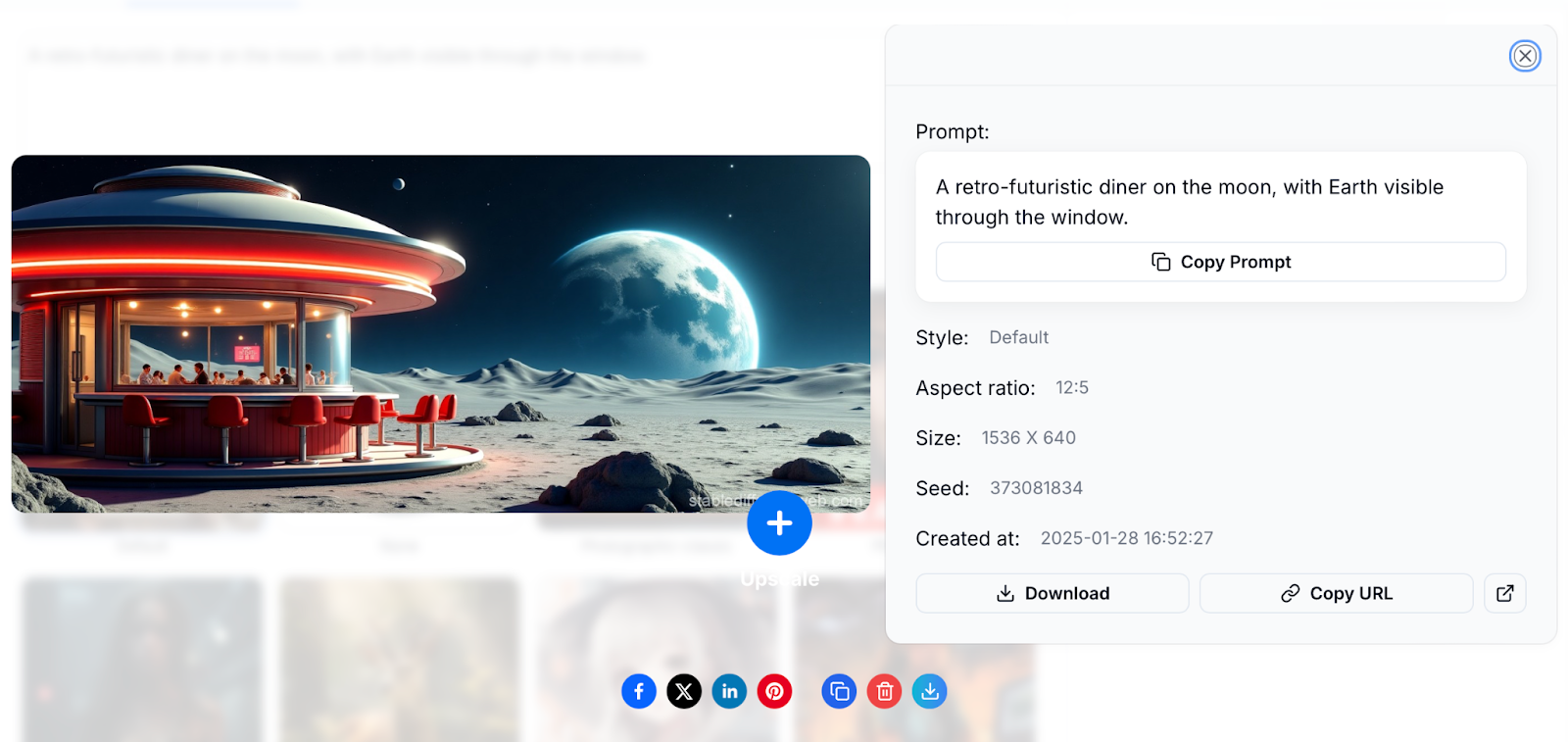Select the second blurred gallery thumbnail
The height and width of the screenshot is (742, 1568).
click(400, 659)
